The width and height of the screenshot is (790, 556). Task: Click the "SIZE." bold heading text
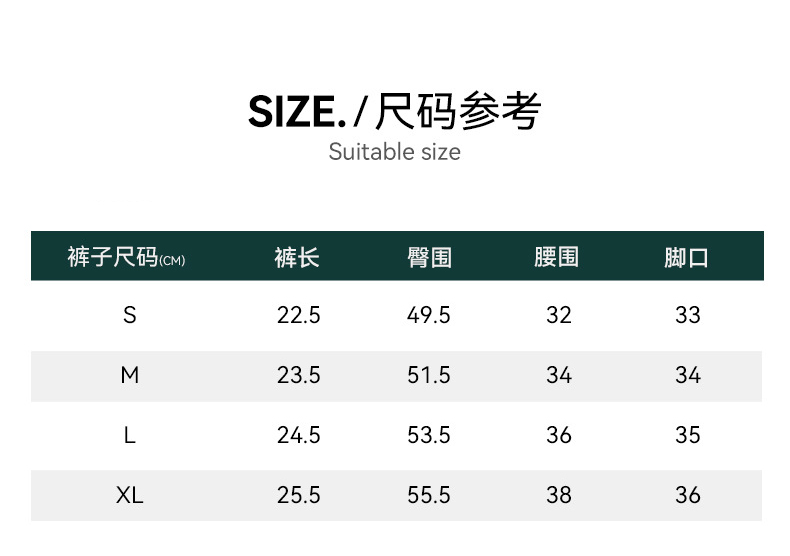pos(297,112)
